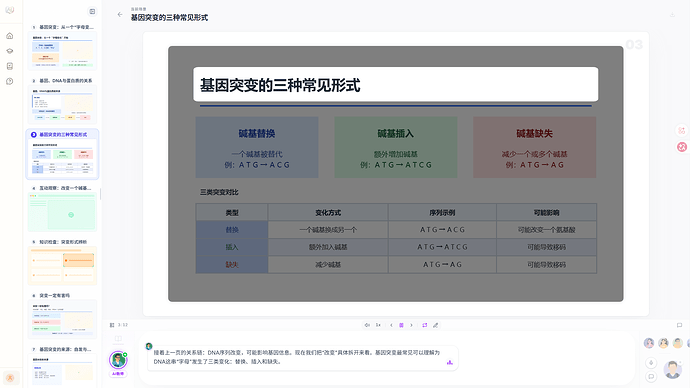Click the 类型 table header
690x388 pixels.
pos(232,212)
